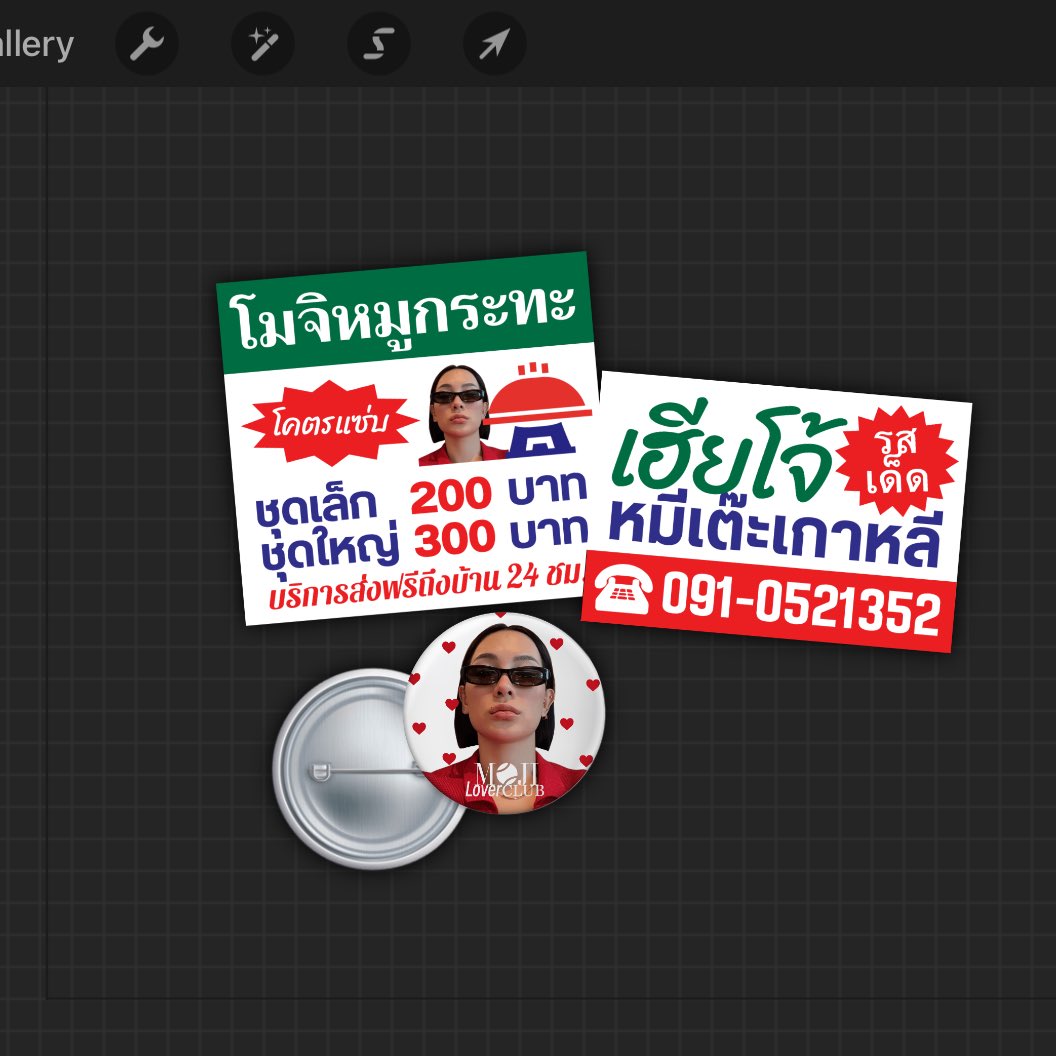Return to the Gallery
Image resolution: width=1056 pixels, height=1056 pixels.
[x=37, y=43]
